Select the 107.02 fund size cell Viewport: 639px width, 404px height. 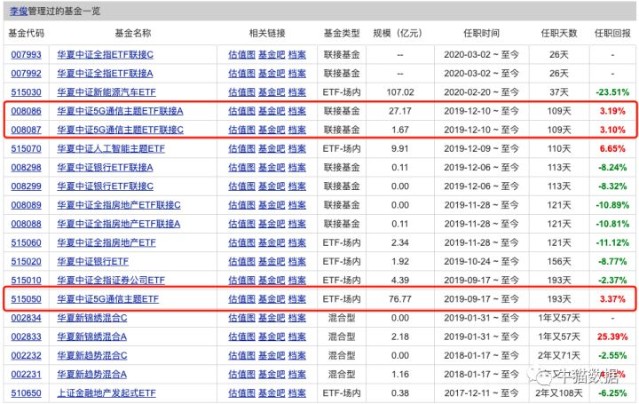click(400, 92)
